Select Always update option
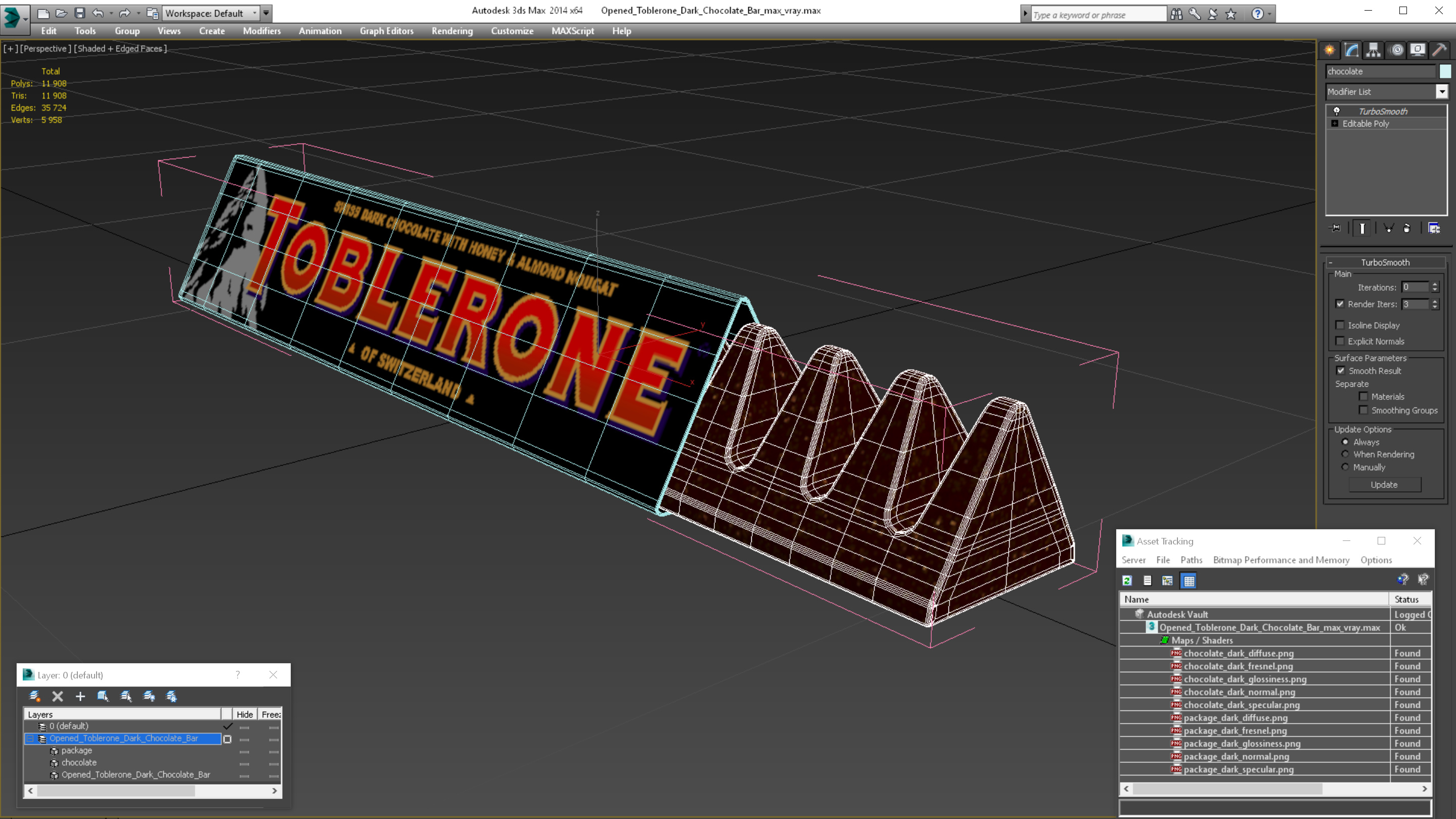The width and height of the screenshot is (1456, 819). (1345, 442)
